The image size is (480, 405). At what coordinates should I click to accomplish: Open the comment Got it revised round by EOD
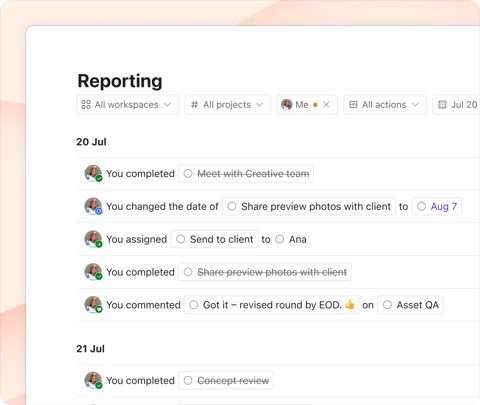point(272,305)
